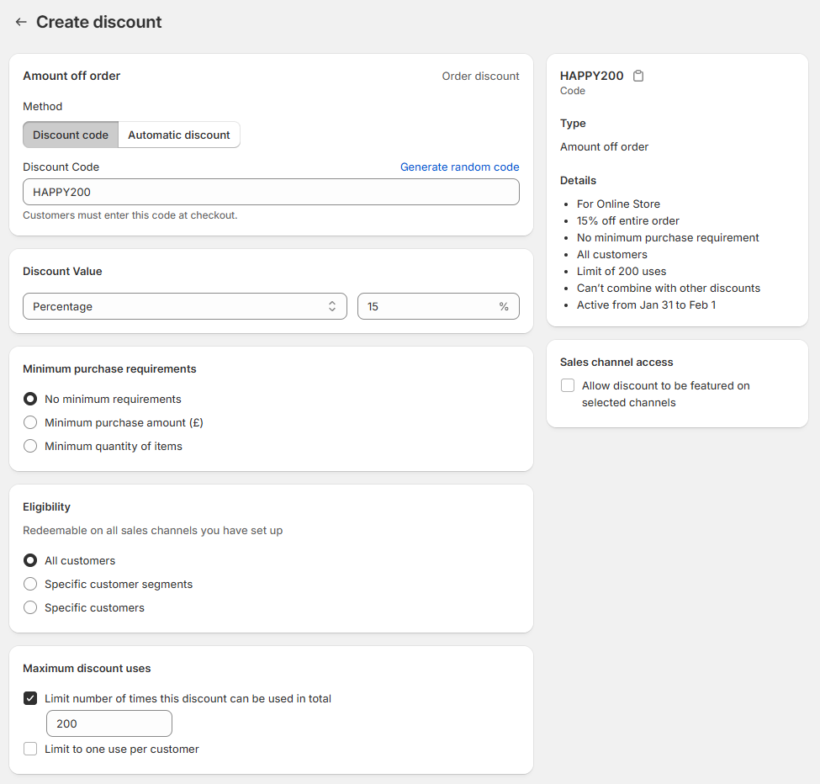The image size is (820, 784).
Task: Choose Minimum purchase amount (£) option
Action: (30, 423)
